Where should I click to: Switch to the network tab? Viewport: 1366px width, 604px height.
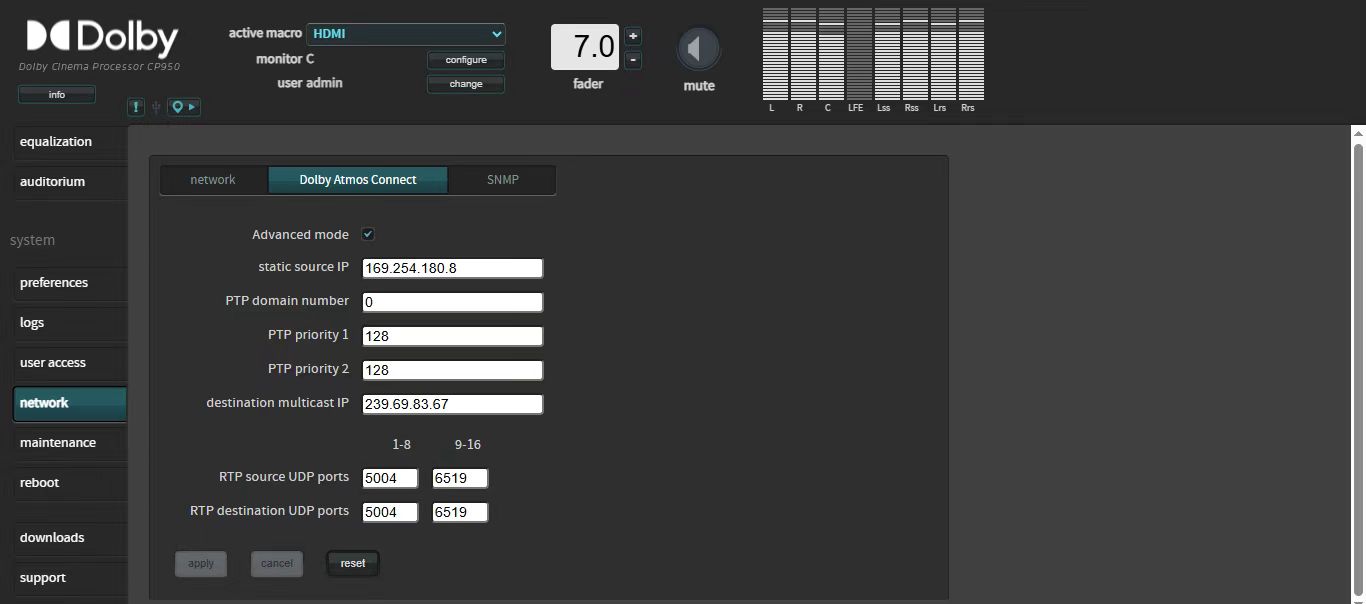click(x=213, y=180)
